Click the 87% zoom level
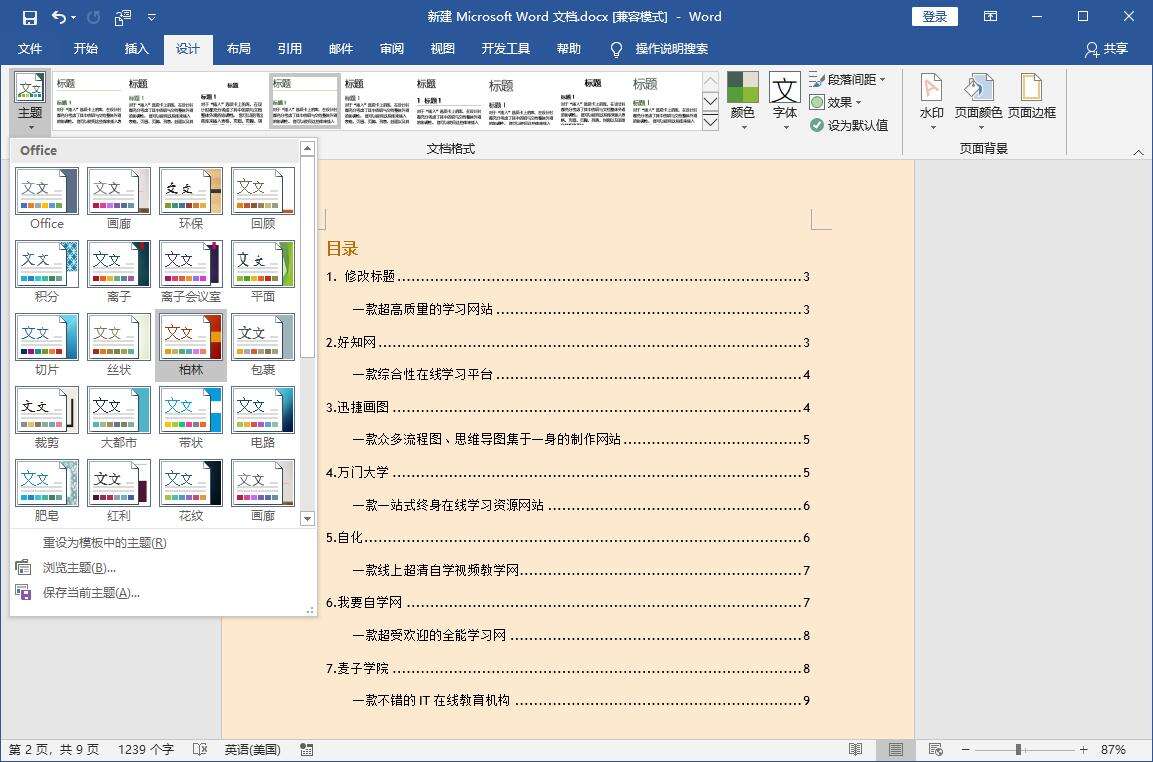This screenshot has height=762, width=1153. (1113, 749)
